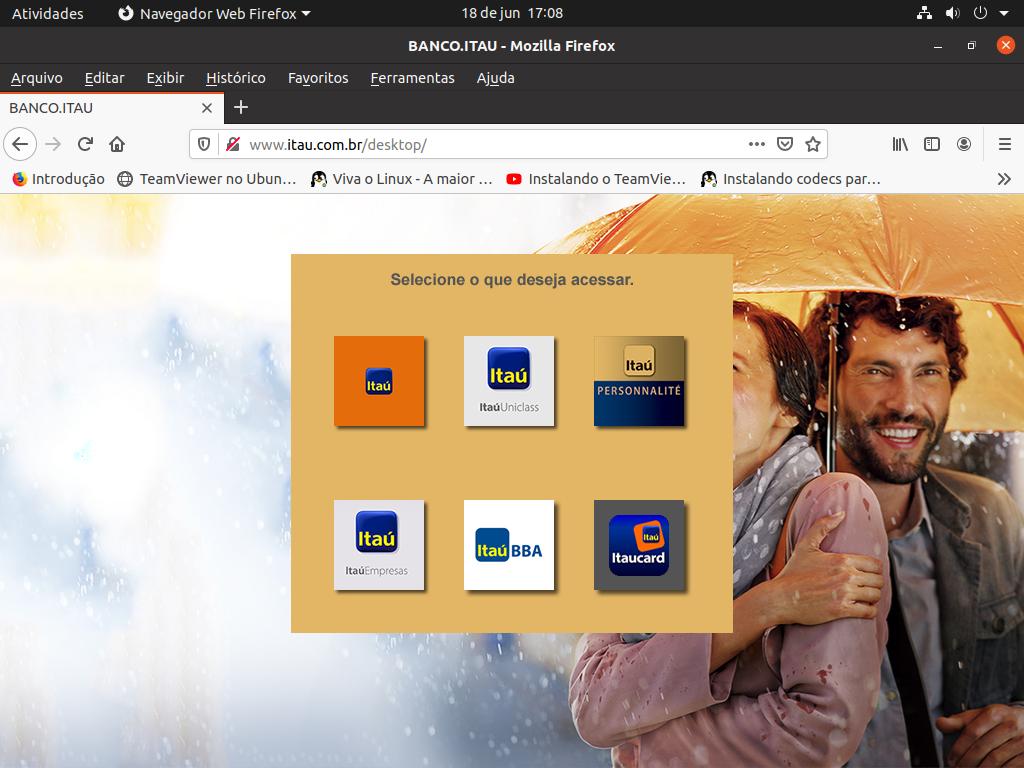1024x768 pixels.
Task: Open Navegador Web Firefox app menu
Action: click(x=214, y=13)
